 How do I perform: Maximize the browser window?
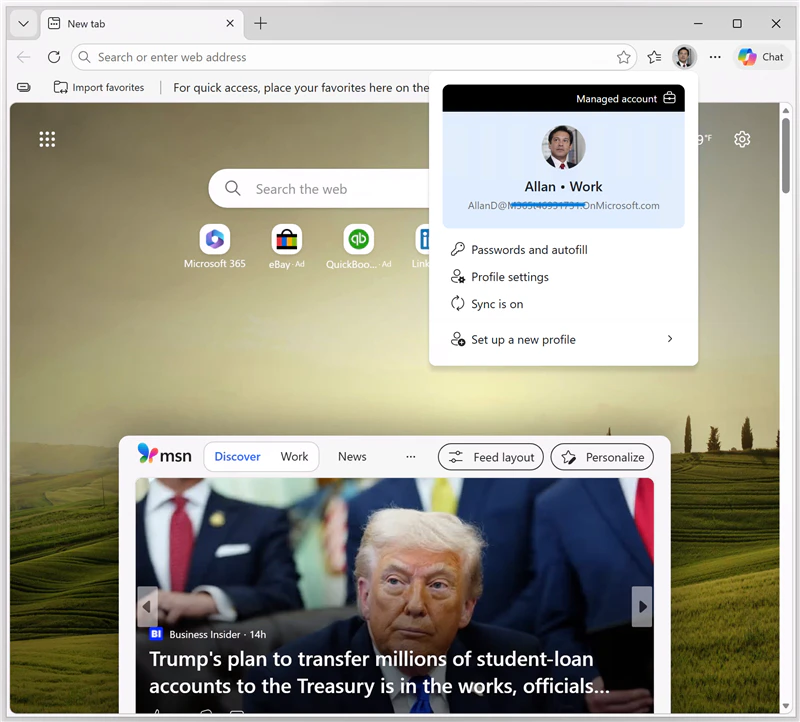[737, 23]
